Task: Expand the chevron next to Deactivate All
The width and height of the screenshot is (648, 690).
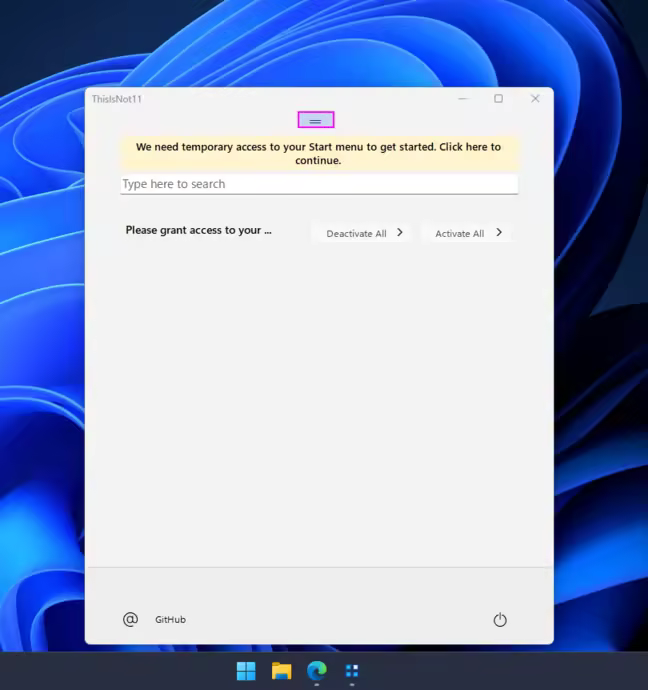Action: coord(400,233)
